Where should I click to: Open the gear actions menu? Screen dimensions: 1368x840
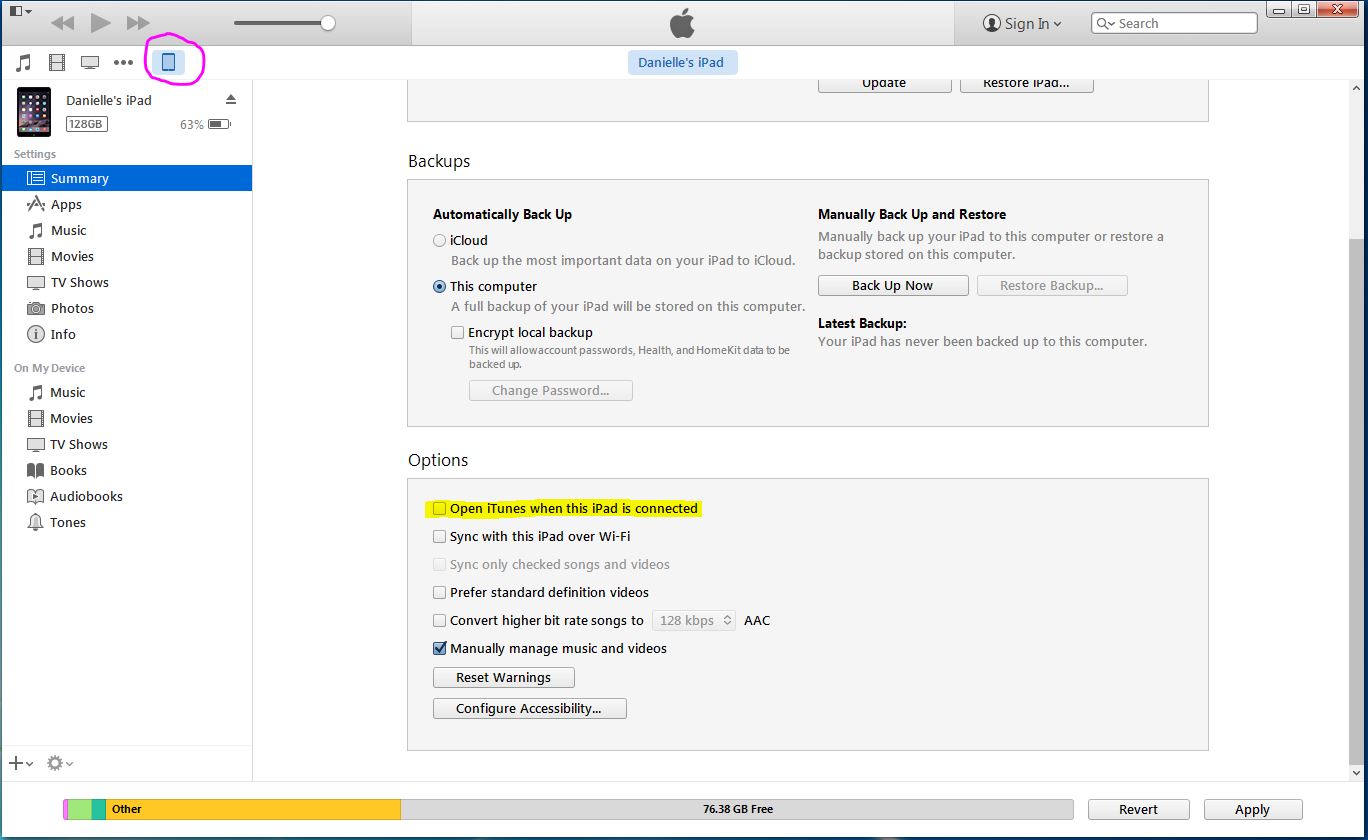[x=59, y=763]
